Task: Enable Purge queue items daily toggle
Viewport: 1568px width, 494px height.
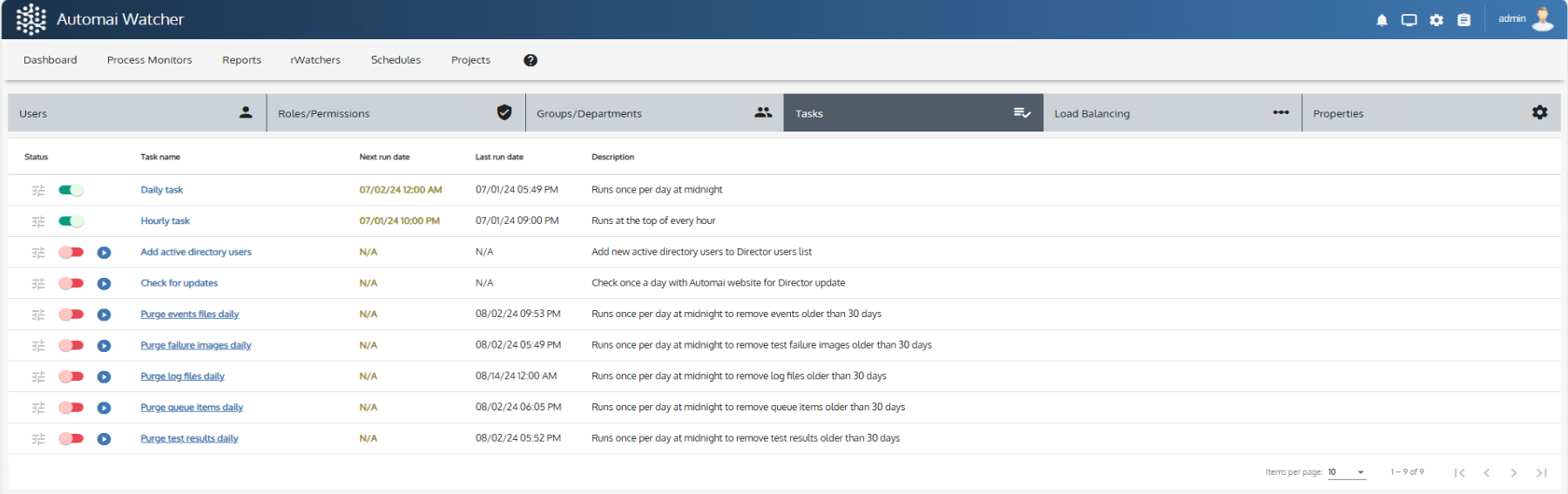Action: click(71, 408)
